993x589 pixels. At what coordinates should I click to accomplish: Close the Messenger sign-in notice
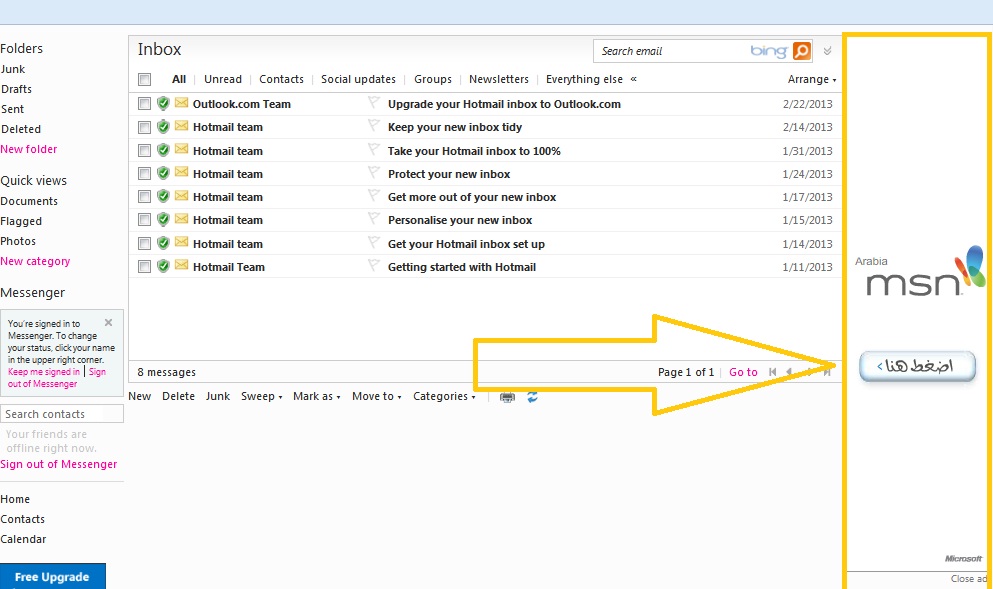click(108, 322)
